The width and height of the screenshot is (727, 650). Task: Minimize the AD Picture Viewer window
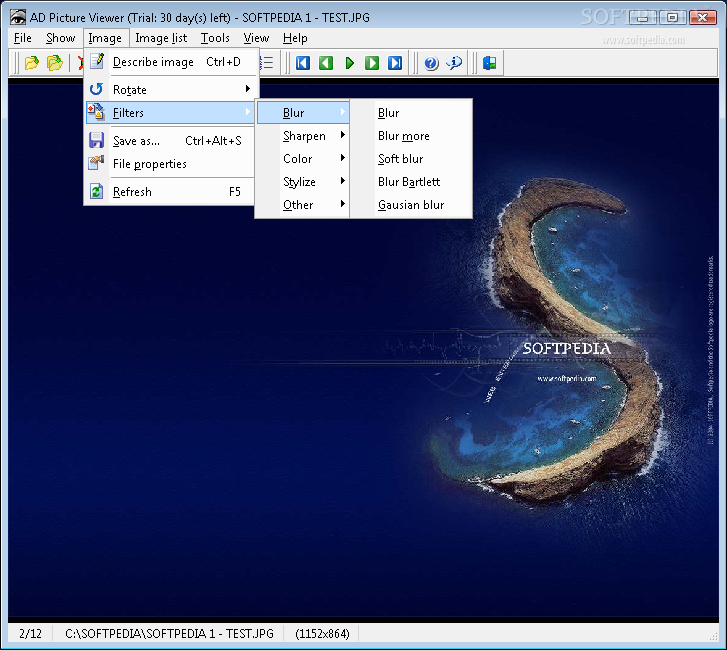tap(643, 18)
